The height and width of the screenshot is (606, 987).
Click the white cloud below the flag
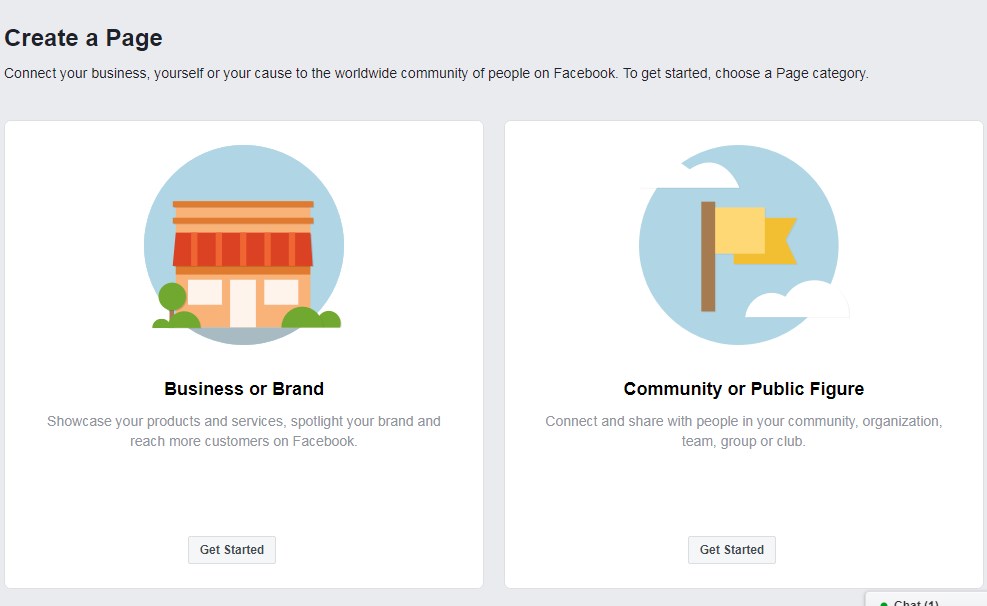click(x=796, y=300)
